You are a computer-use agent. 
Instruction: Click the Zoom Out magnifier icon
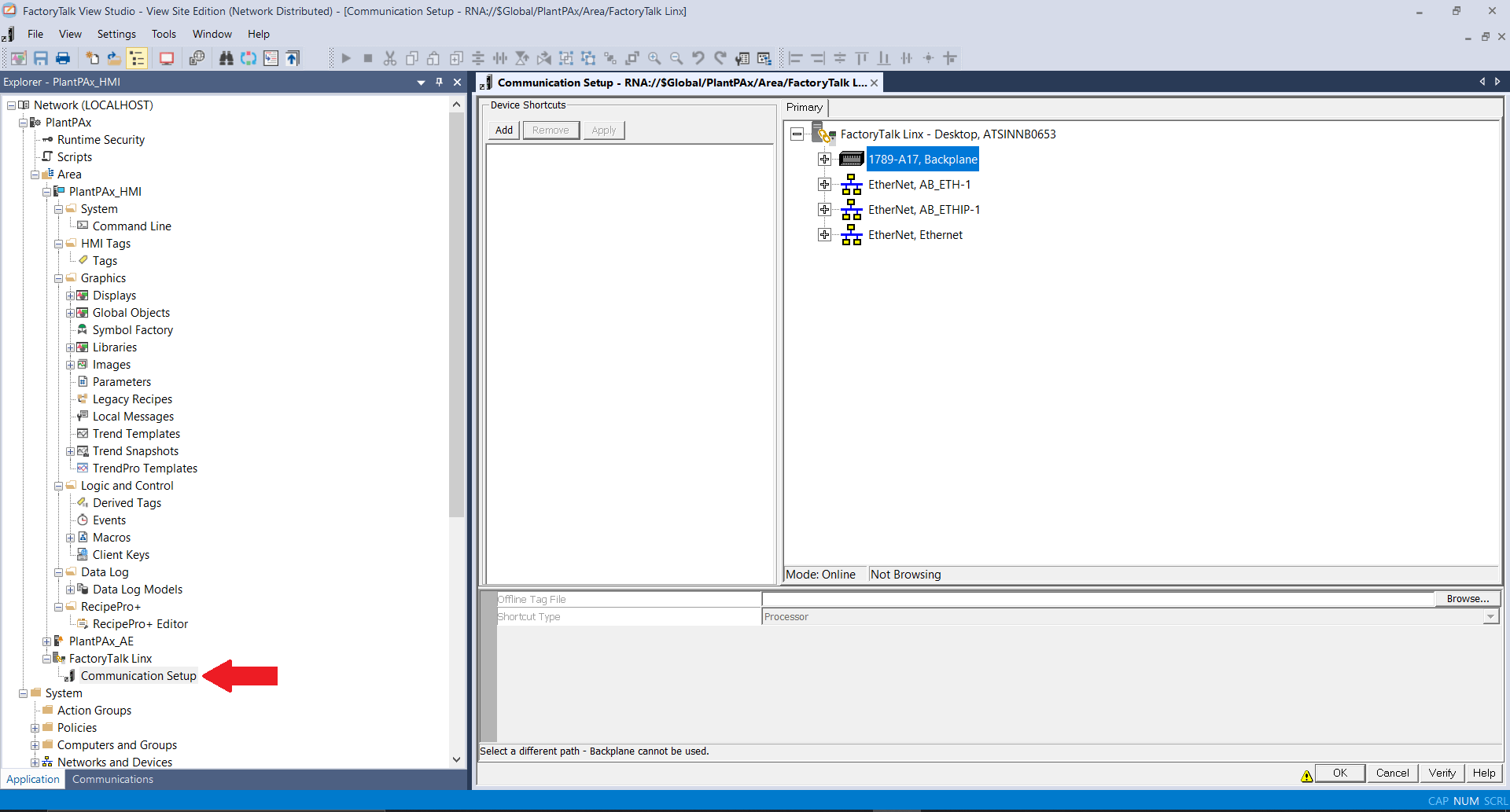pyautogui.click(x=676, y=58)
